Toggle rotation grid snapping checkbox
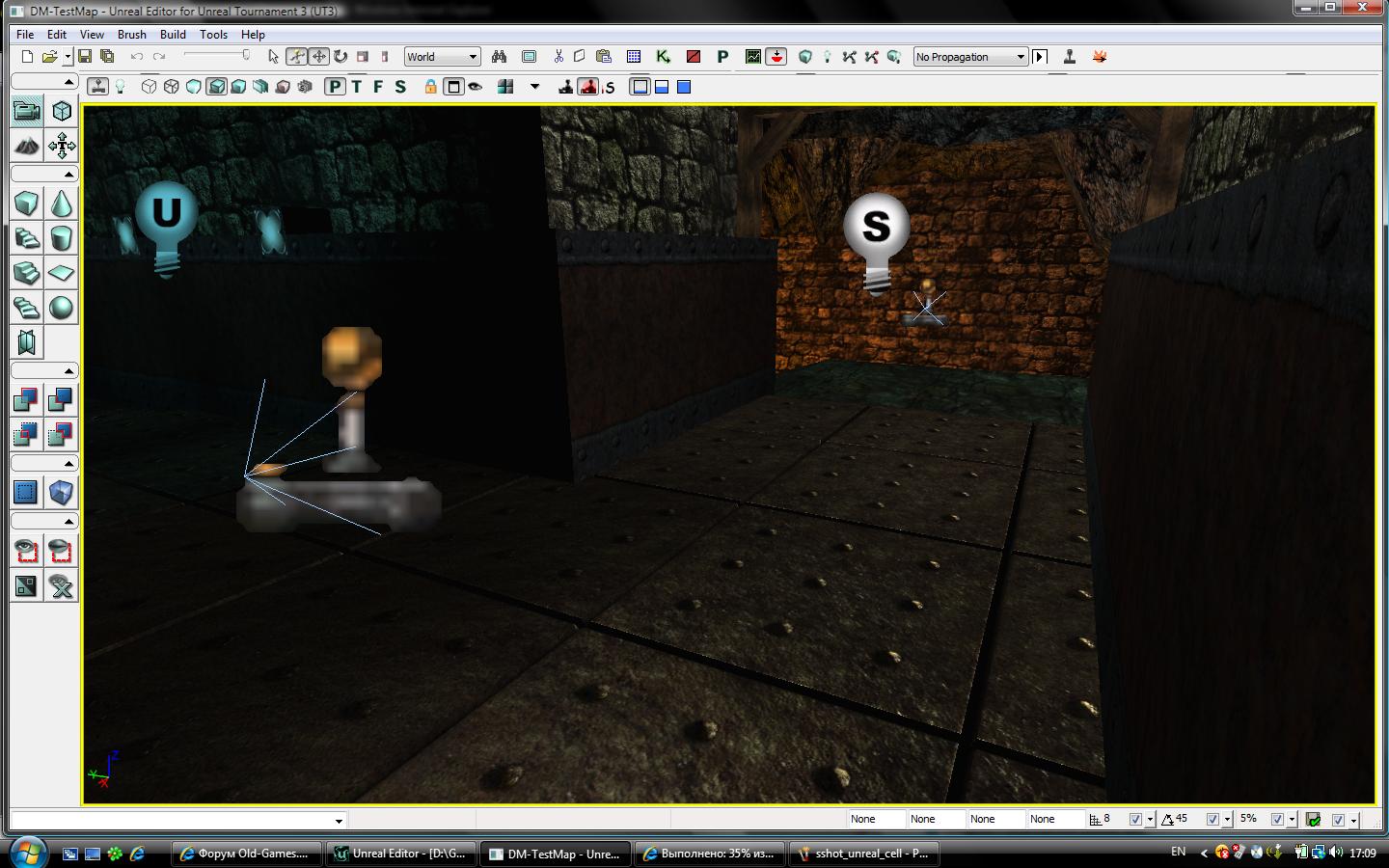The image size is (1389, 868). pyautogui.click(x=1212, y=820)
